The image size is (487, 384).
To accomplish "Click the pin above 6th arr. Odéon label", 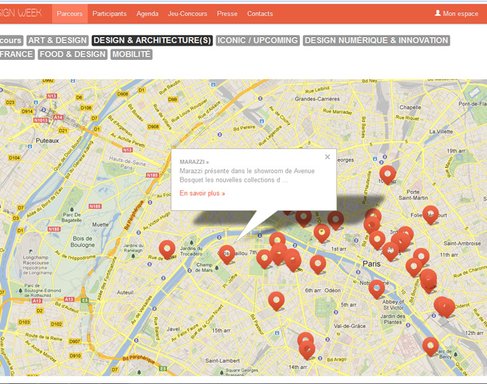I will [x=318, y=264].
